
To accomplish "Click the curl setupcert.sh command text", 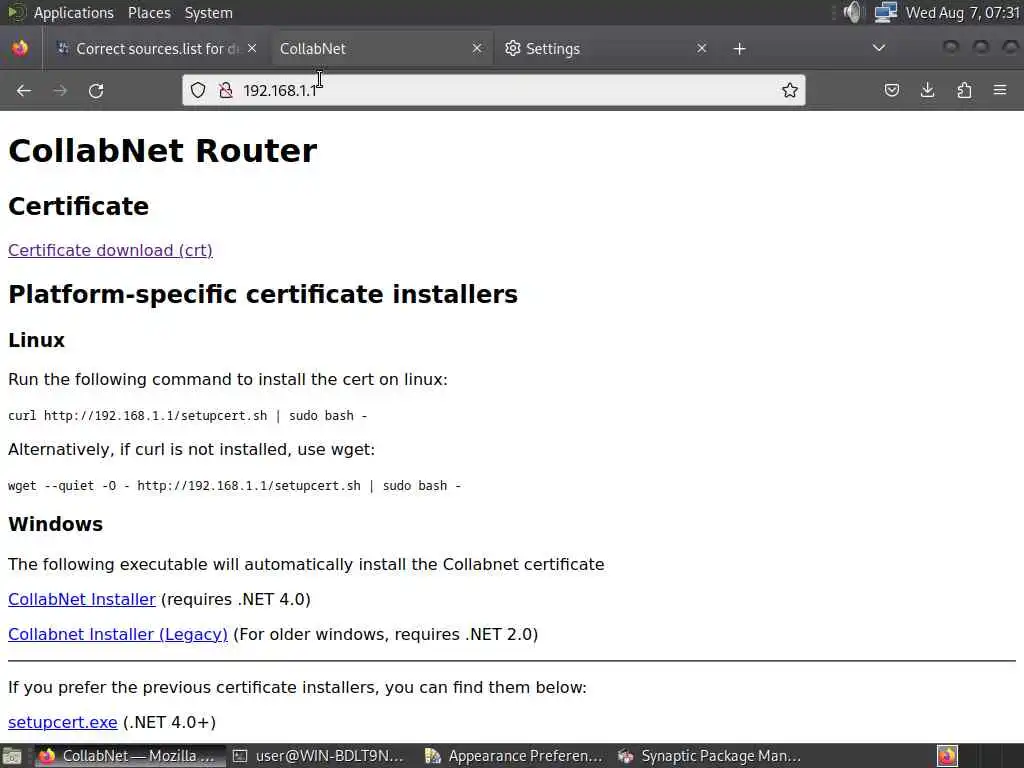I will pyautogui.click(x=187, y=415).
